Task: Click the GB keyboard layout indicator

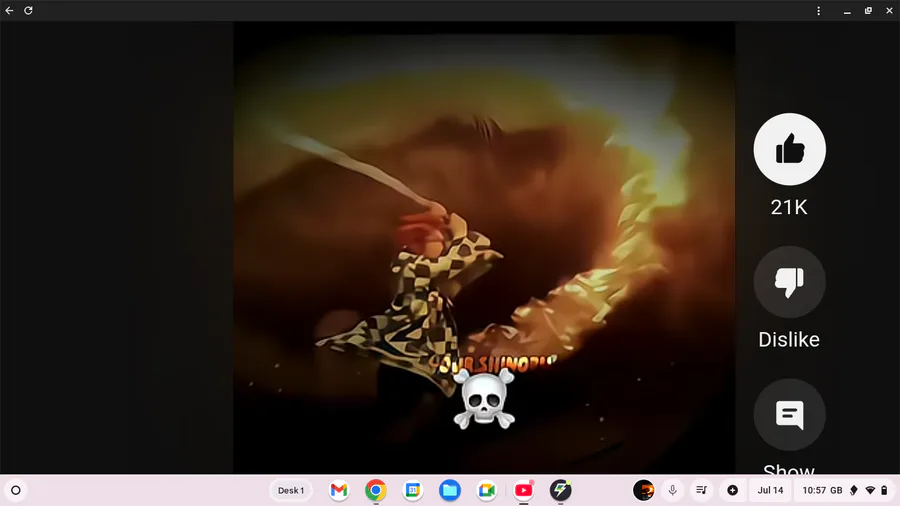Action: coord(836,490)
